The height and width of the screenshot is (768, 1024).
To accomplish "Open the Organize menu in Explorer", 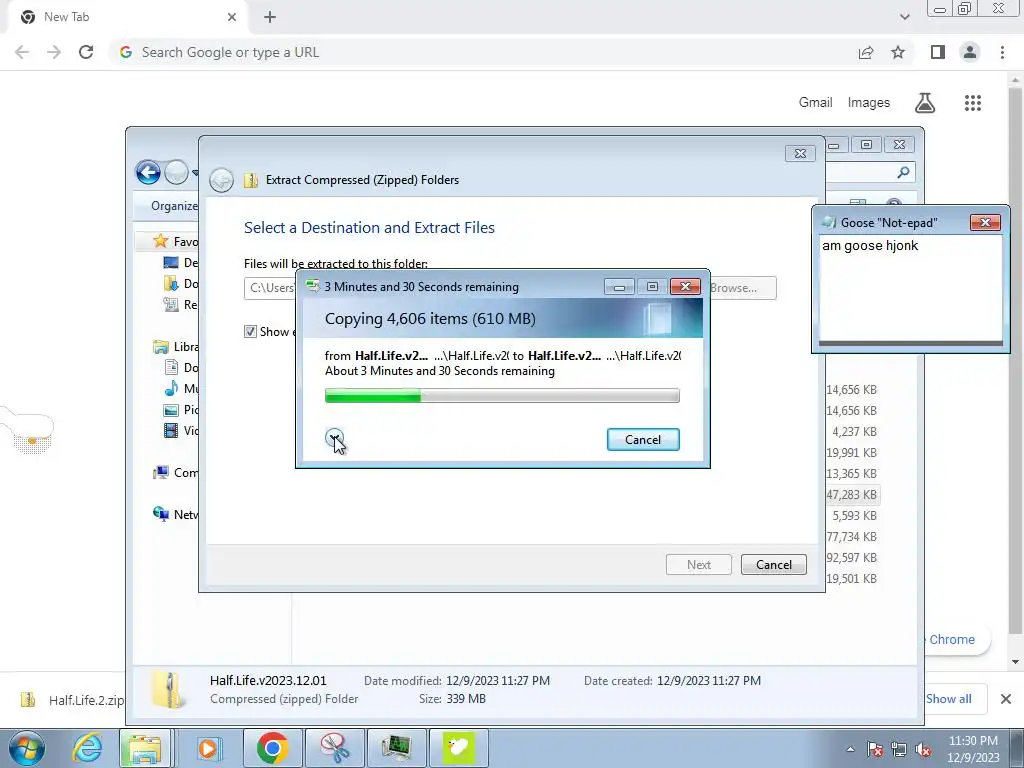I will coord(174,206).
